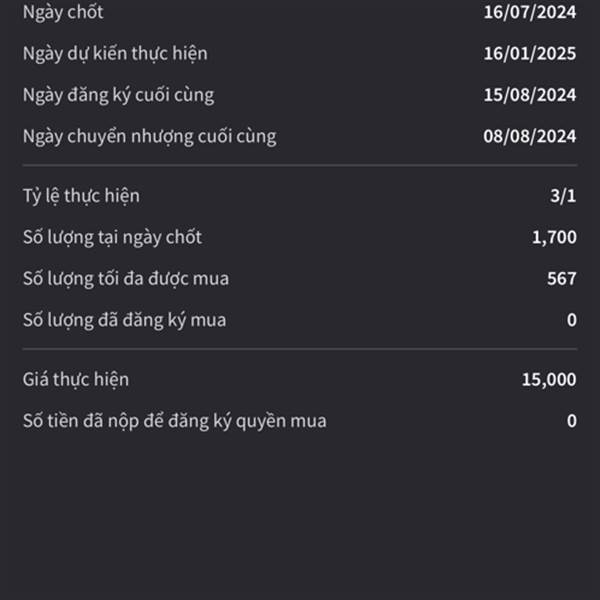The width and height of the screenshot is (600, 600).
Task: Click the 3/1 ratio value
Action: pyautogui.click(x=563, y=196)
